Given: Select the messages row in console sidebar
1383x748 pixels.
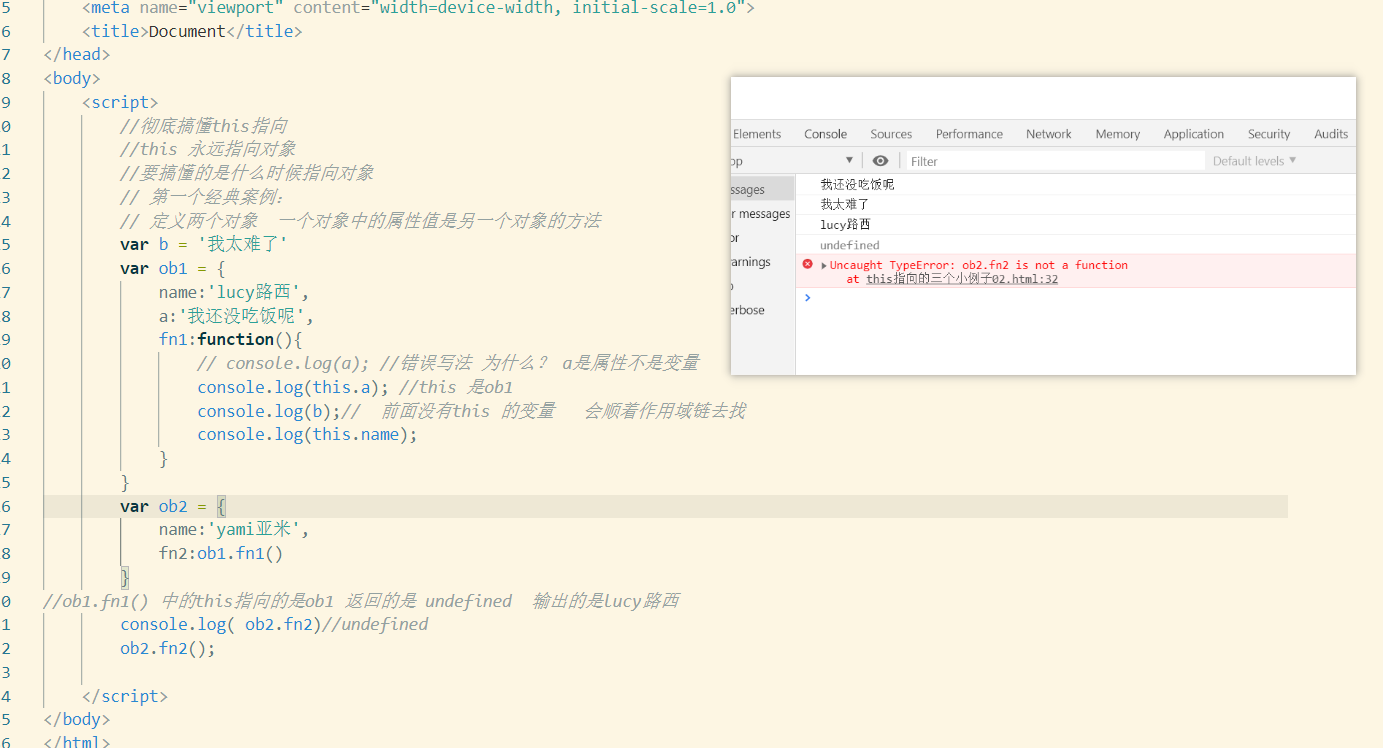Looking at the screenshot, I should point(763,190).
